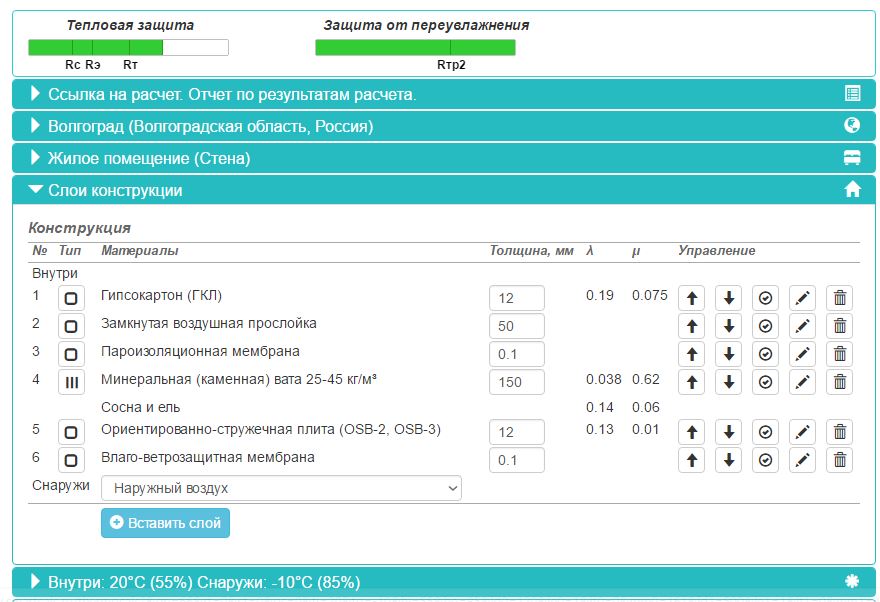Move Минеральная вата layer down
The width and height of the screenshot is (880, 602).
[x=728, y=382]
